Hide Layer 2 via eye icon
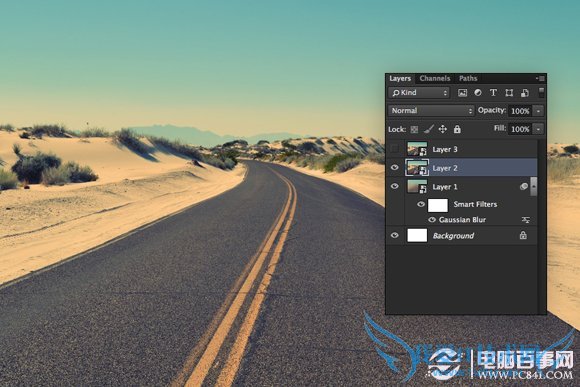Image resolution: width=580 pixels, height=387 pixels. (x=395, y=168)
